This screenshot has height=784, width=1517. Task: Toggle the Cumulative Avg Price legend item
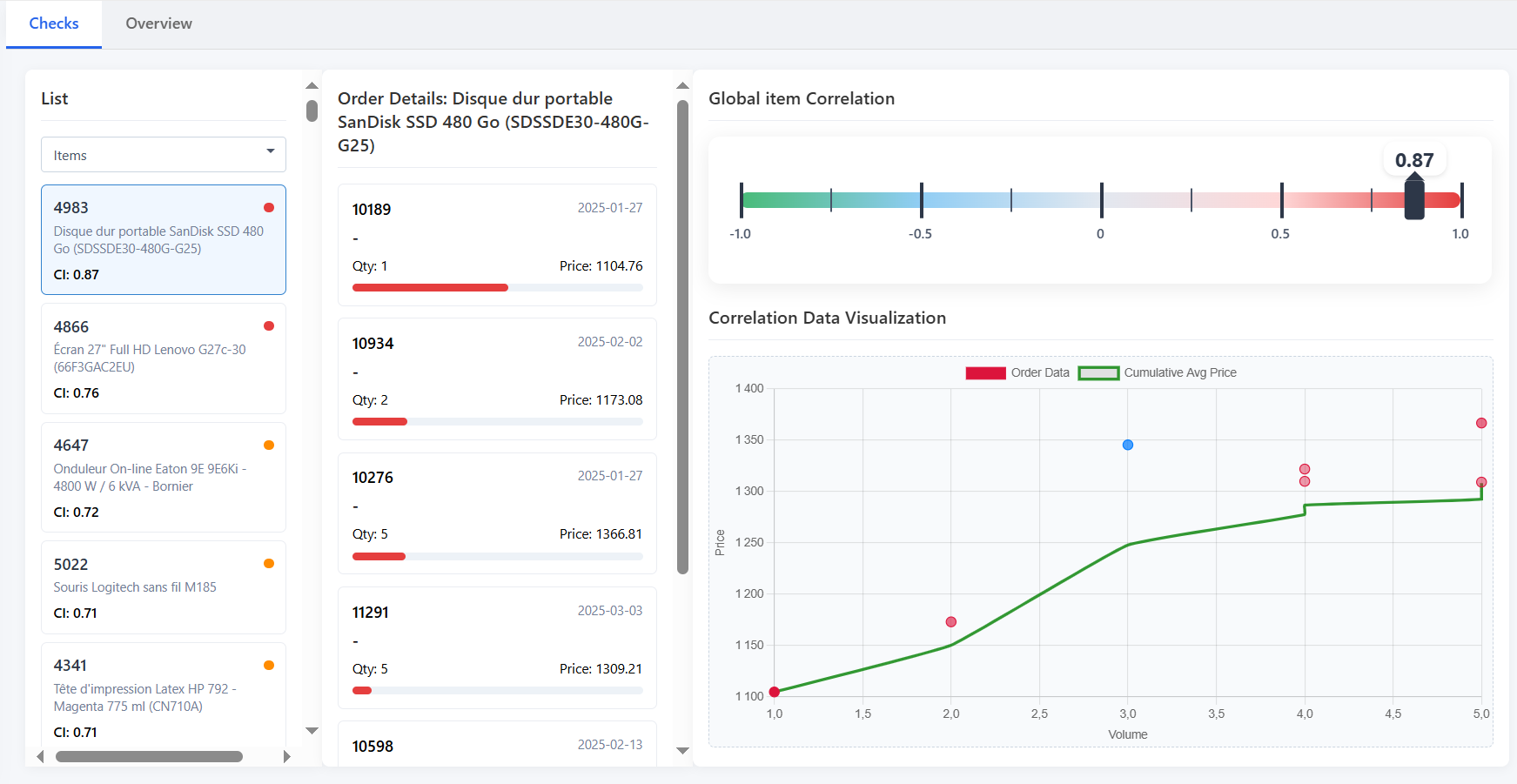point(1158,372)
